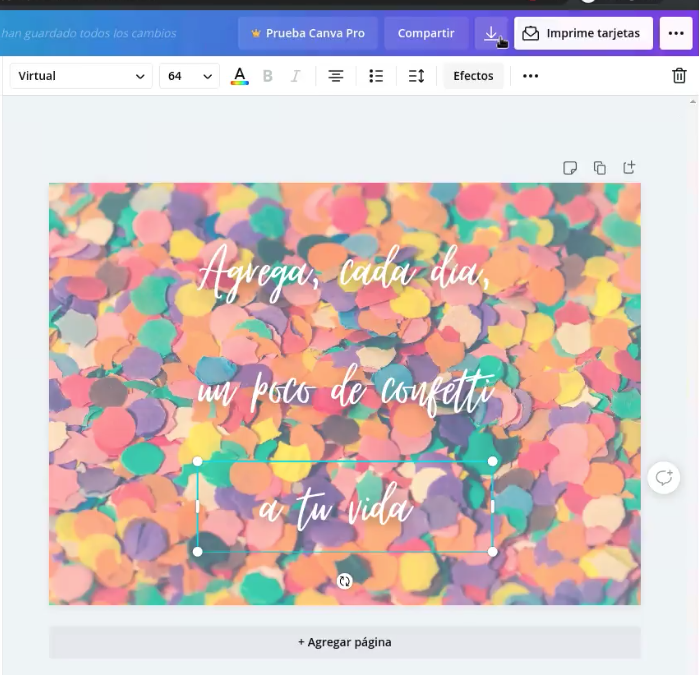Click bottom-left resize handle of selection
The width and height of the screenshot is (699, 675).
pyautogui.click(x=197, y=552)
